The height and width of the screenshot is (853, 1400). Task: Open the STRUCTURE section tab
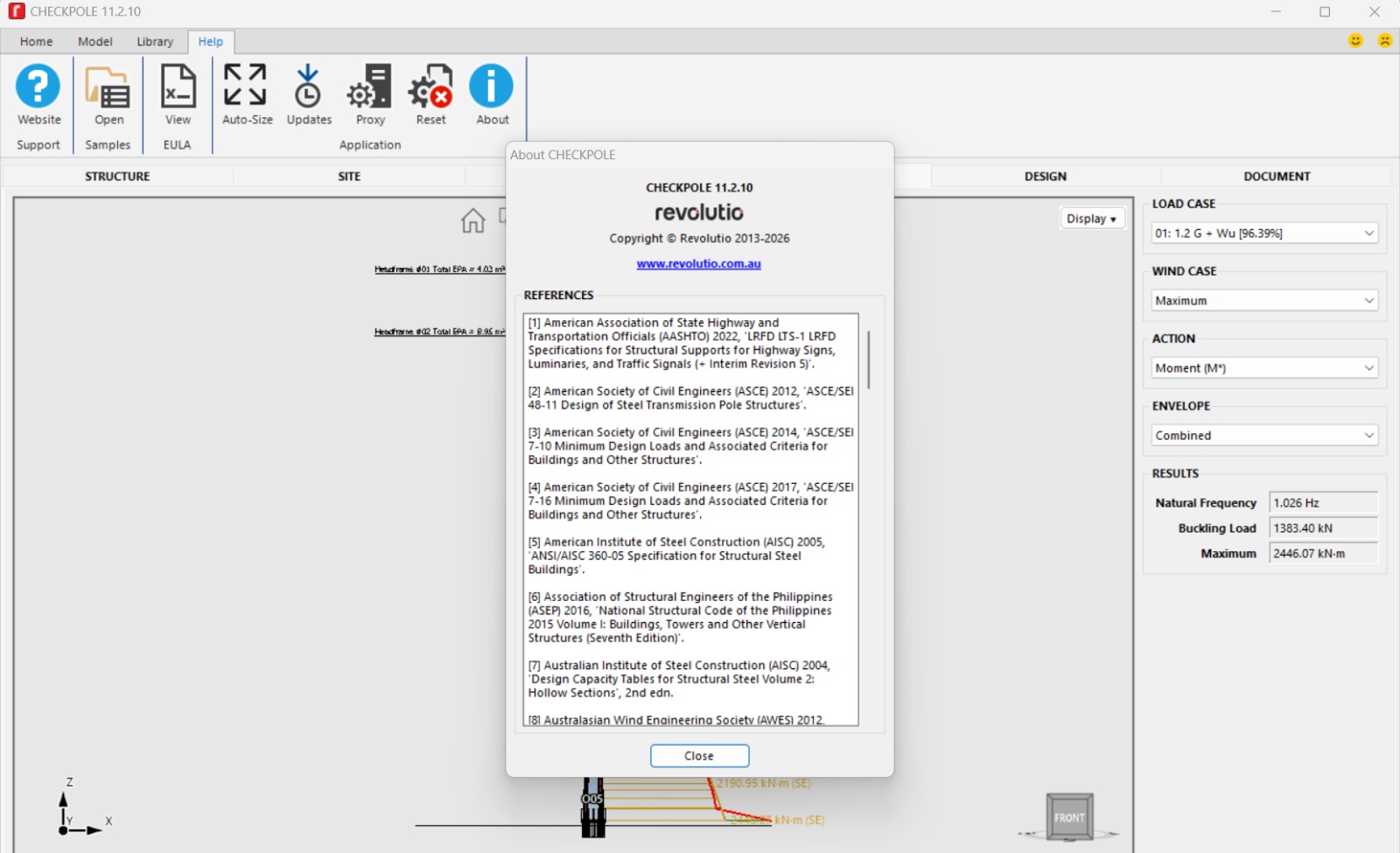coord(117,176)
